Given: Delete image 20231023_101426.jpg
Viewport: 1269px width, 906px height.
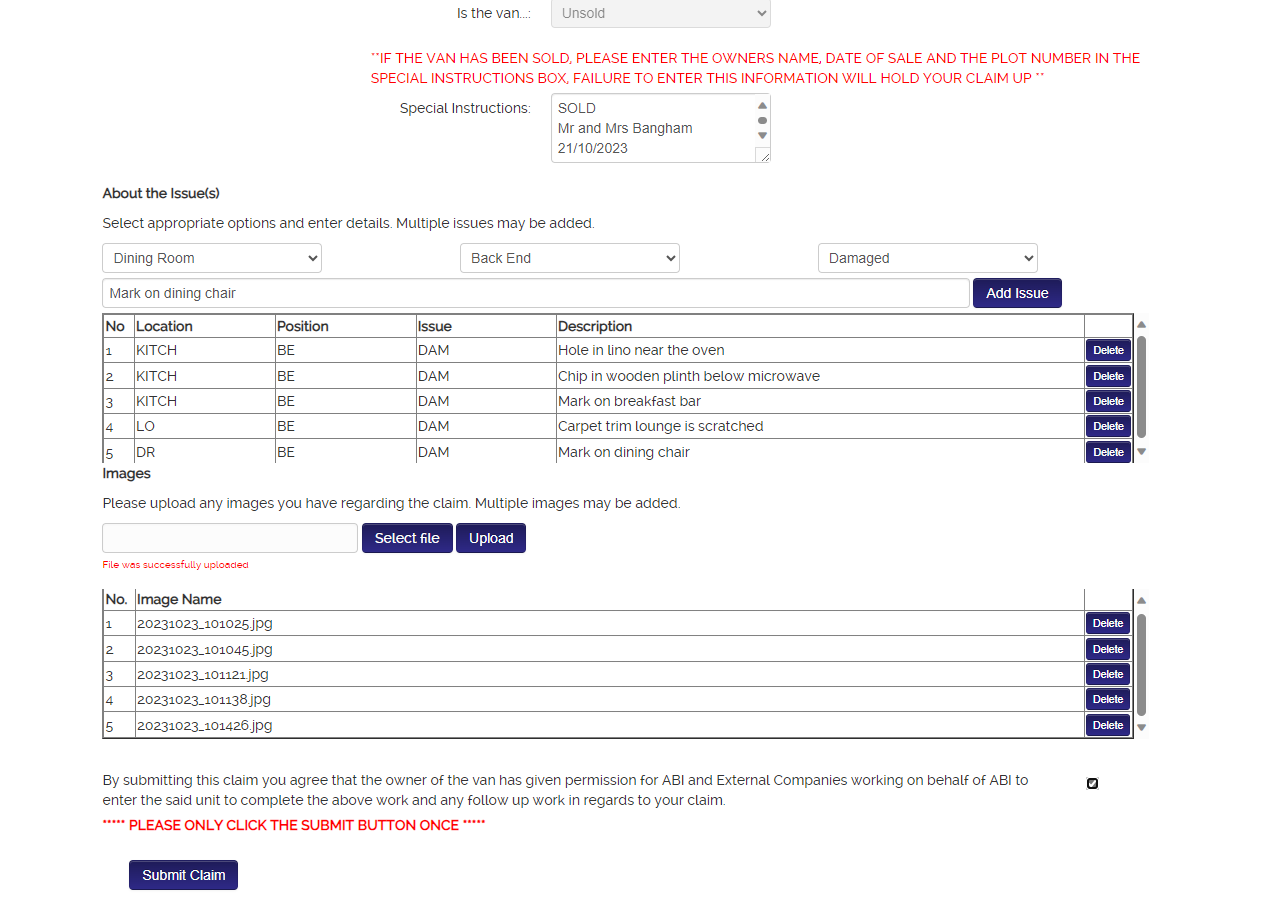Looking at the screenshot, I should pos(1107,725).
